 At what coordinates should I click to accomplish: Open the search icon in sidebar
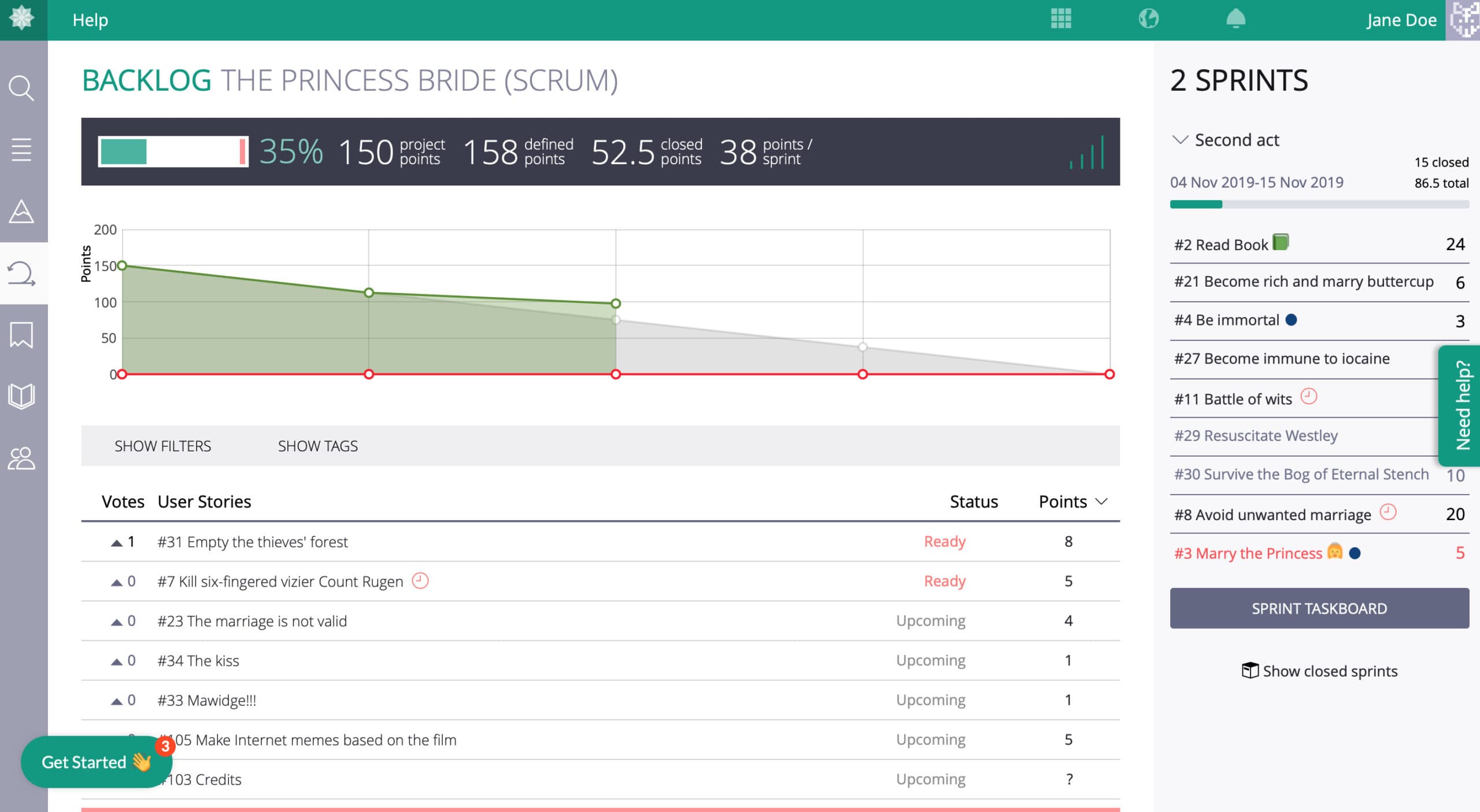21,88
